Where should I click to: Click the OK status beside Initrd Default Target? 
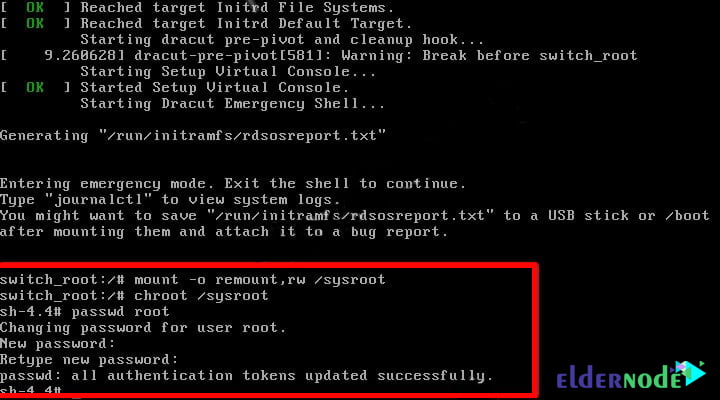[x=35, y=23]
